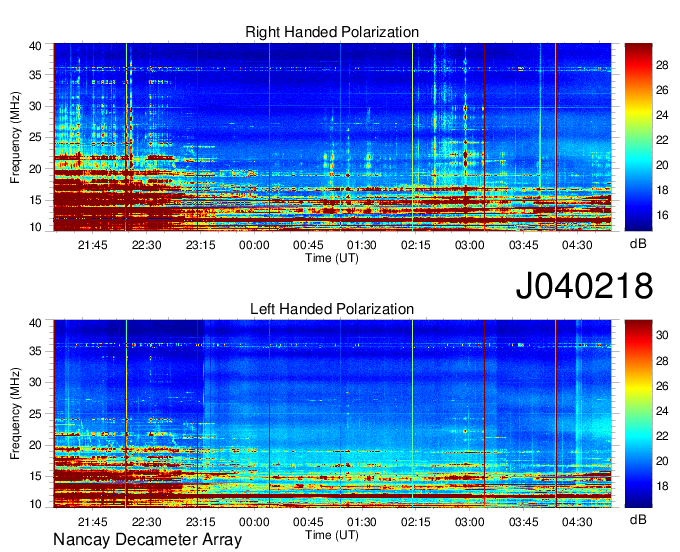680x552 pixels.
Task: Click the 03:00 time tick of Left Handed plot
Action: point(469,522)
